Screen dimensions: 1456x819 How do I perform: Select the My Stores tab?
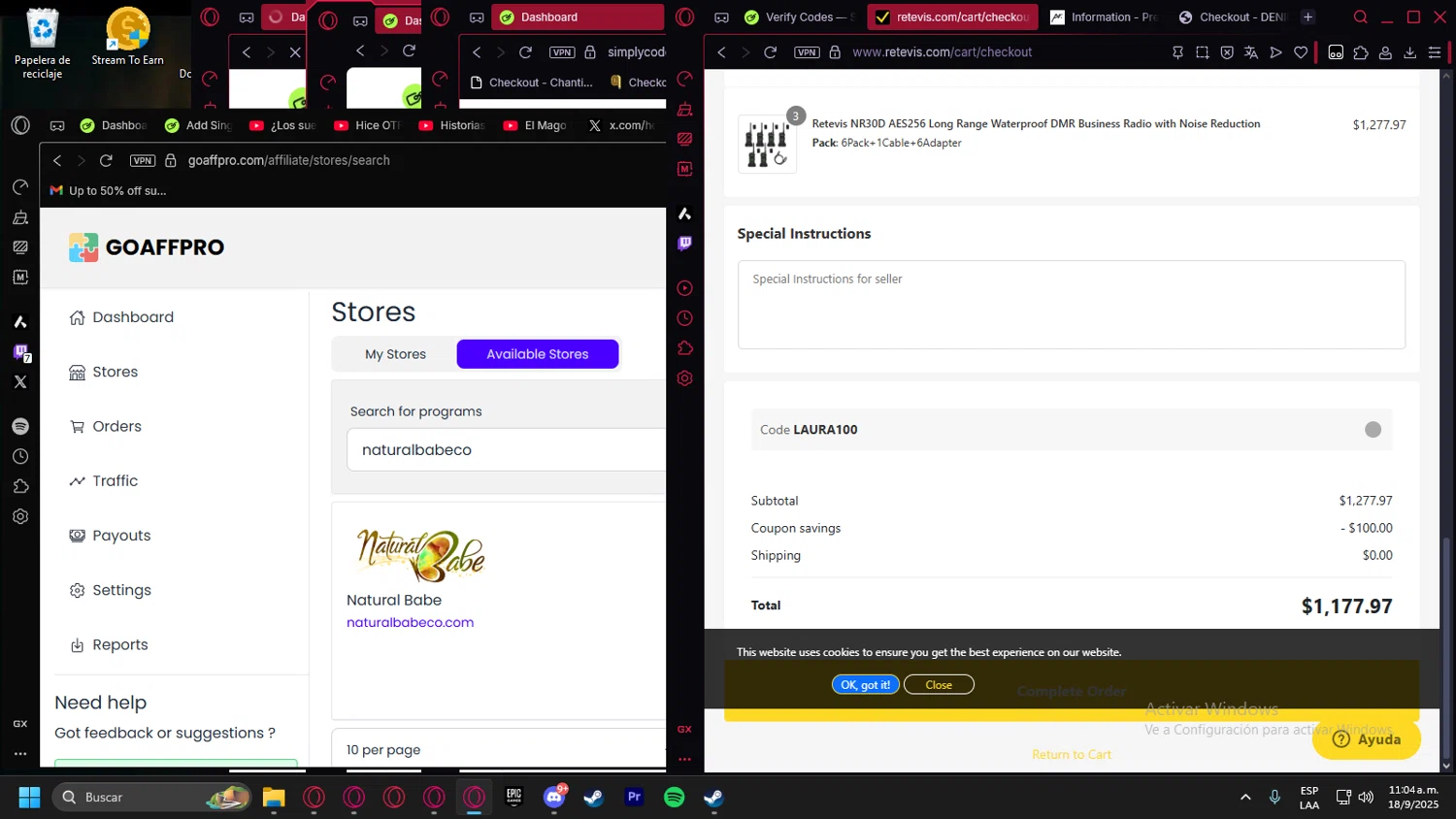tap(395, 354)
